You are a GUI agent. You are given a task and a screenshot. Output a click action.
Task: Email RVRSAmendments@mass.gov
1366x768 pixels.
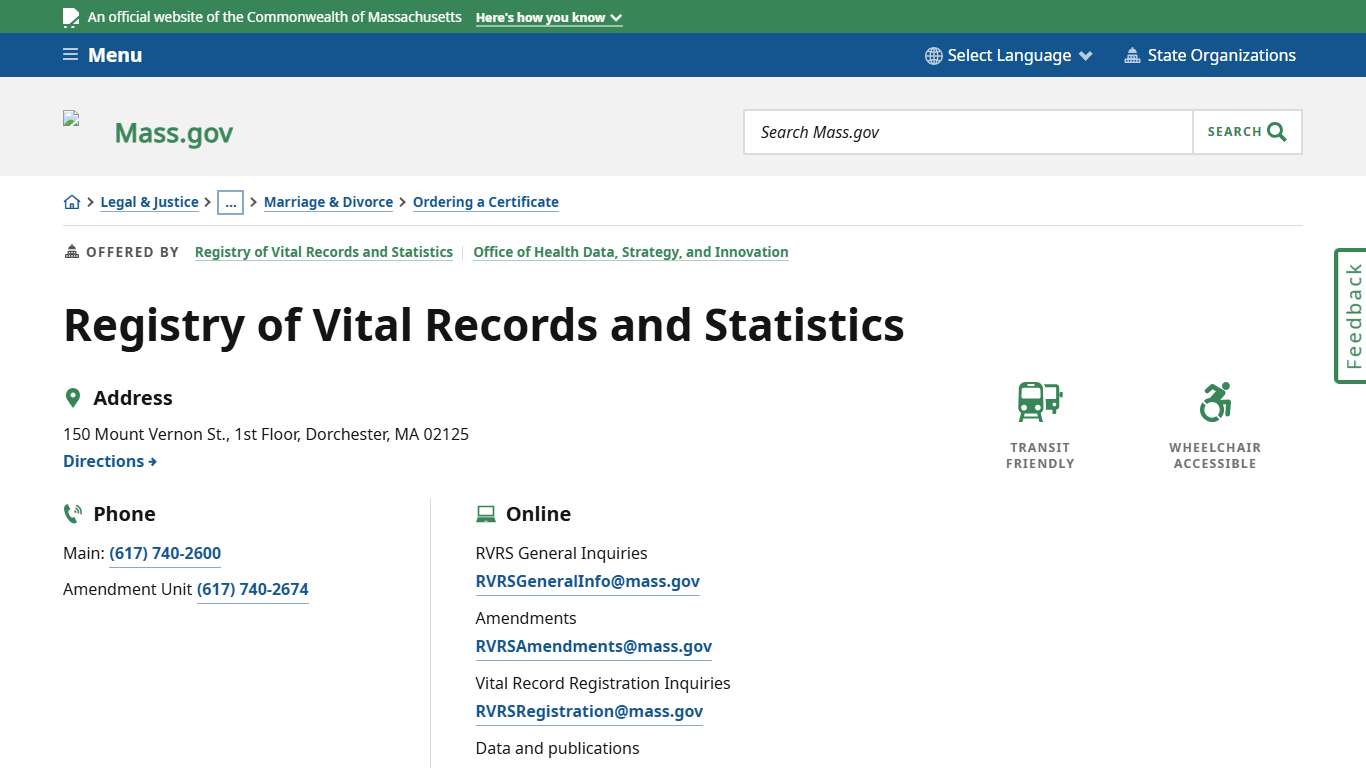[x=593, y=646]
